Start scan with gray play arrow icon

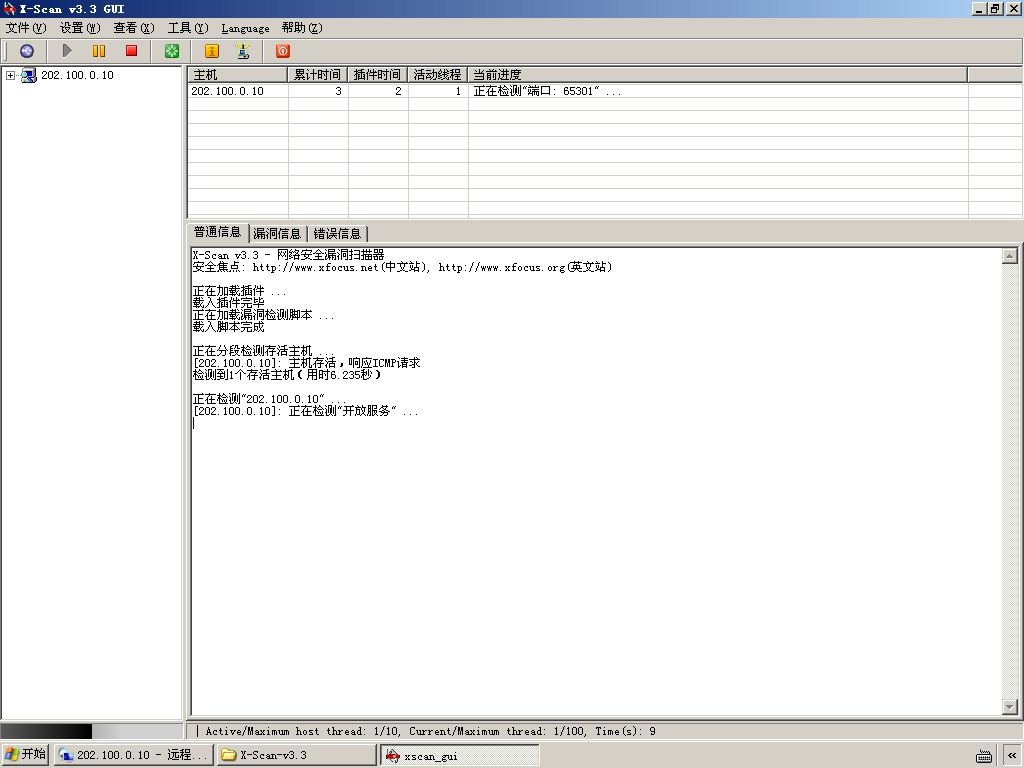coord(67,51)
